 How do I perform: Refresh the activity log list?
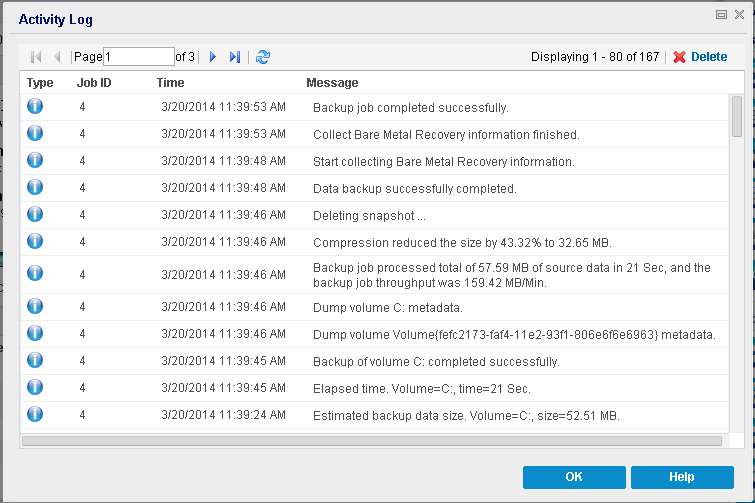[x=263, y=57]
